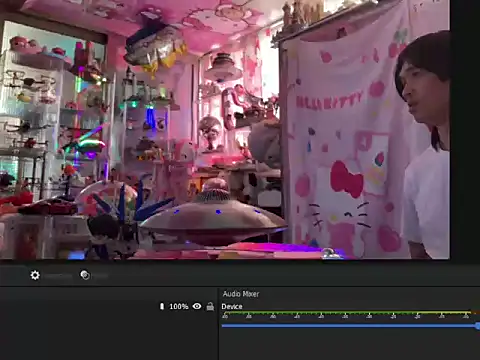Adjust the Device volume slider handle
This screenshot has width=480, height=360.
click(x=478, y=326)
